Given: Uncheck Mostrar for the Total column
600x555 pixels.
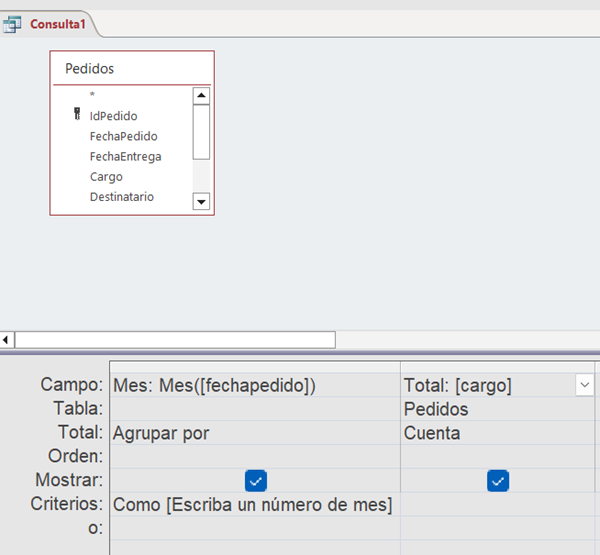Looking at the screenshot, I should coord(497,481).
